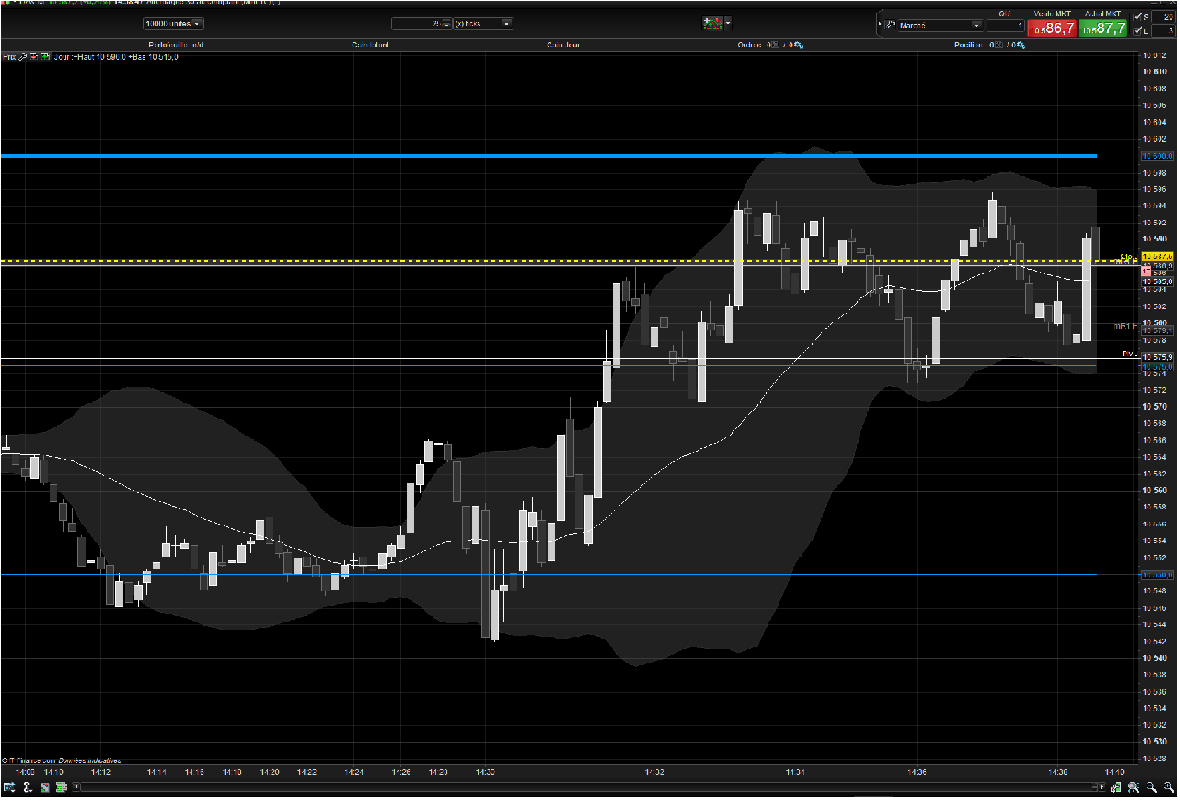Click the yellow price label on the price axis
Image resolution: width=1180 pixels, height=802 pixels.
(x=1157, y=257)
